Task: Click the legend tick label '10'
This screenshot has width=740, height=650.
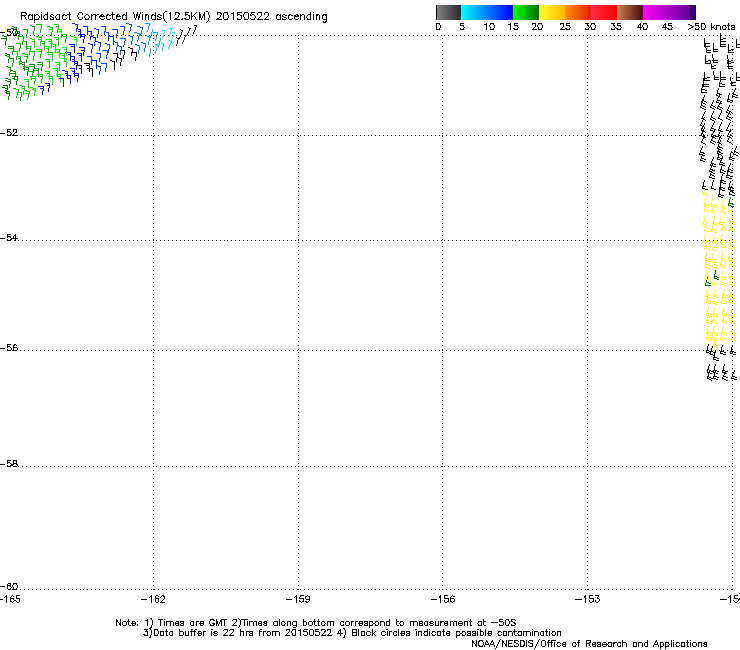Action: (489, 27)
